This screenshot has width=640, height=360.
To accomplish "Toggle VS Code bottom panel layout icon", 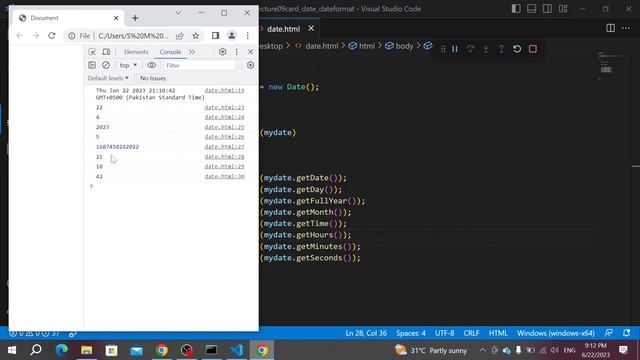I will pyautogui.click(x=531, y=9).
